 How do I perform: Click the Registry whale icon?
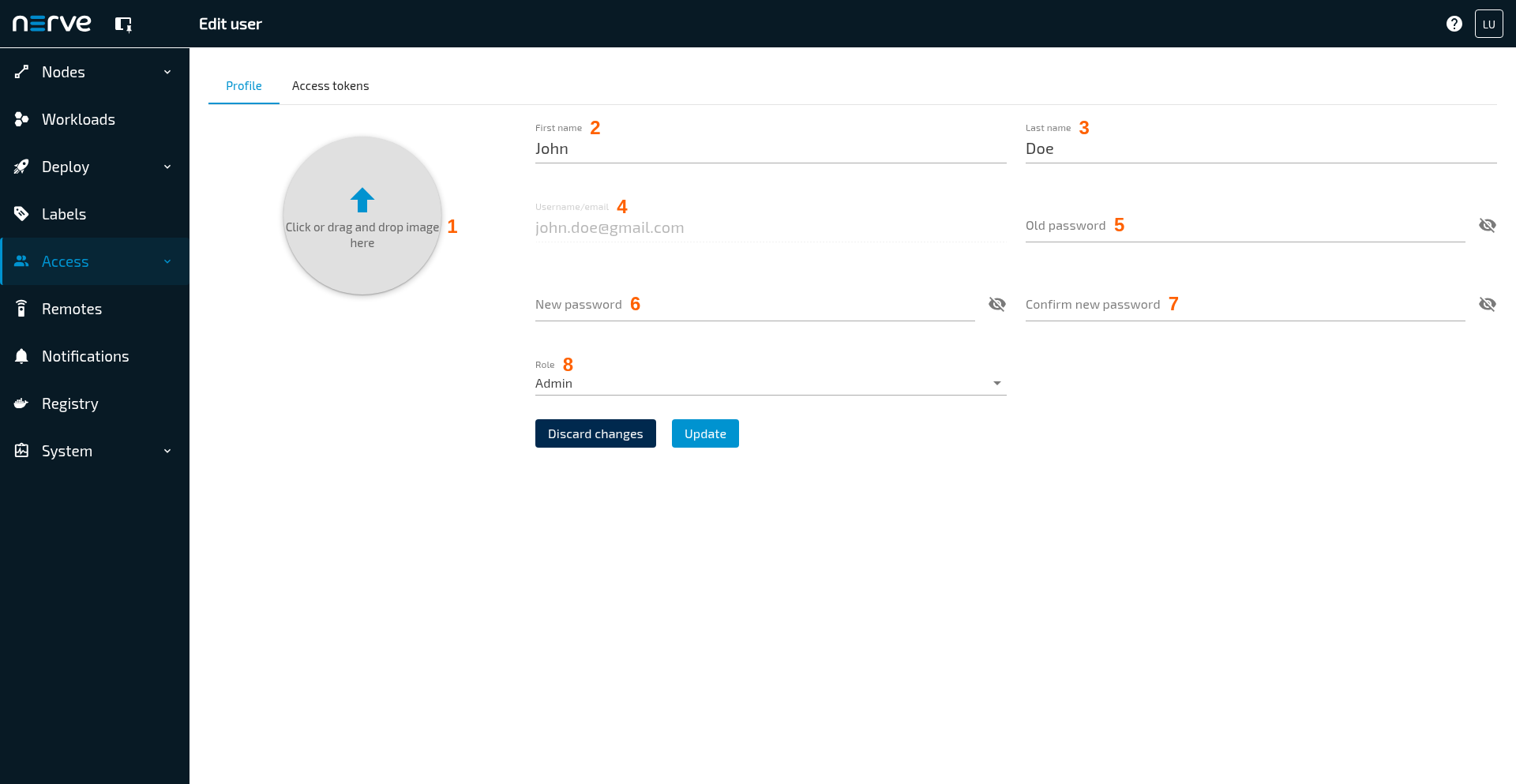[x=21, y=403]
